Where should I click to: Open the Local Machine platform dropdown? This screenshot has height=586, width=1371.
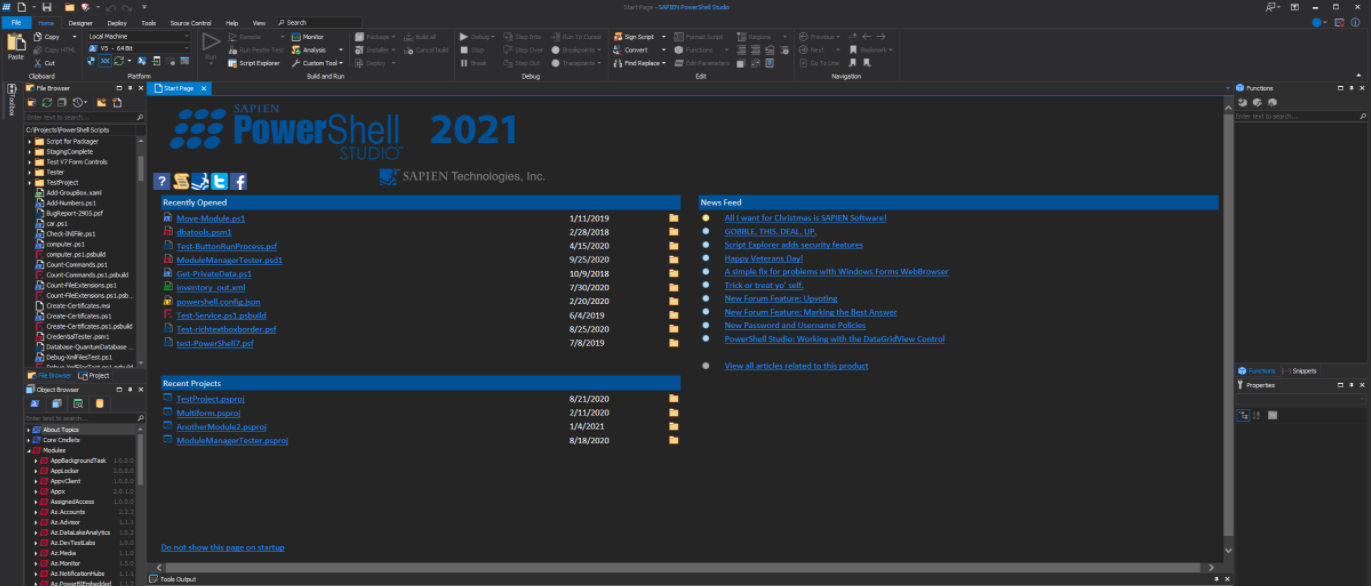tap(138, 37)
